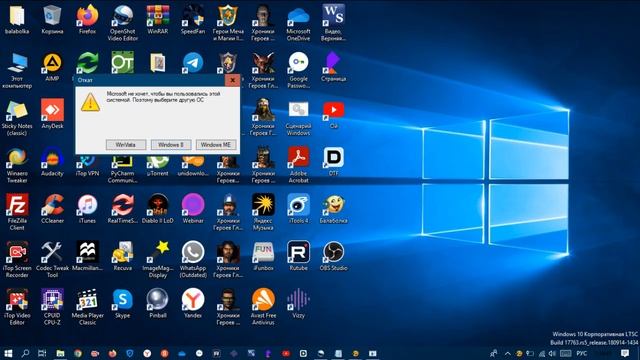Open the SpeedFan desktop shortcut
640x360 pixels.
coord(193,20)
